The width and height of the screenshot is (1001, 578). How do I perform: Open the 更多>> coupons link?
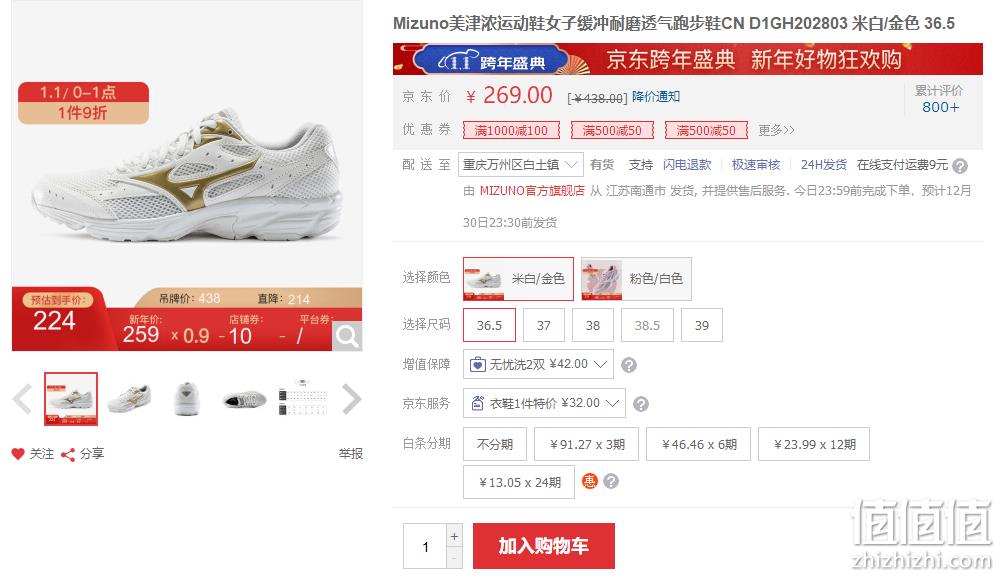click(776, 130)
